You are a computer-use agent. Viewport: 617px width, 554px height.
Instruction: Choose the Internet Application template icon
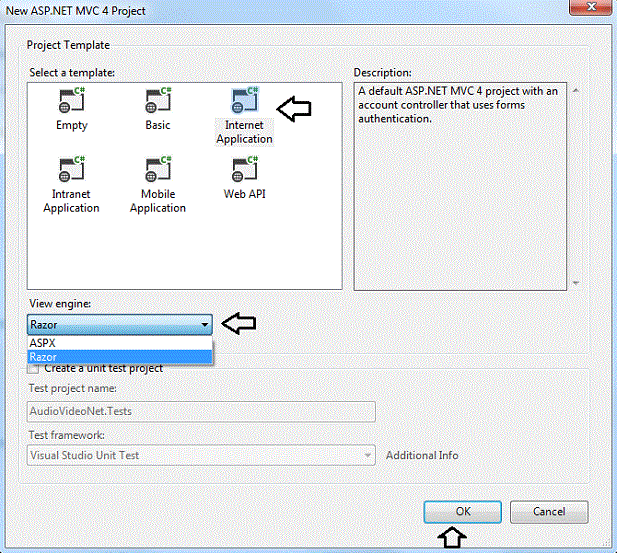[x=245, y=100]
